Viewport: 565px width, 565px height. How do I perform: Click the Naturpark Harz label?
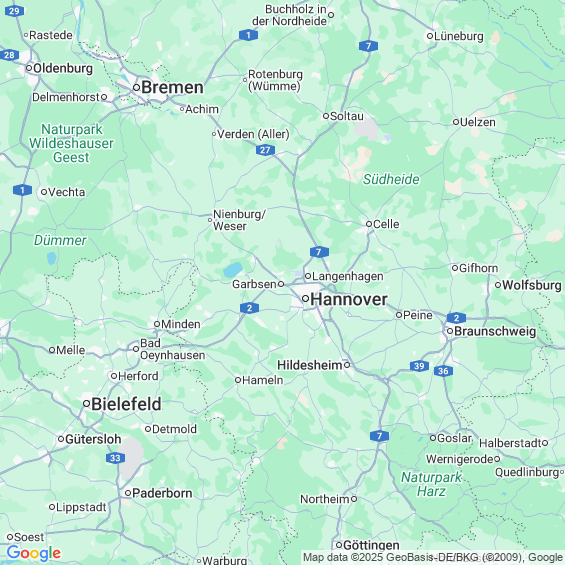pos(431,484)
